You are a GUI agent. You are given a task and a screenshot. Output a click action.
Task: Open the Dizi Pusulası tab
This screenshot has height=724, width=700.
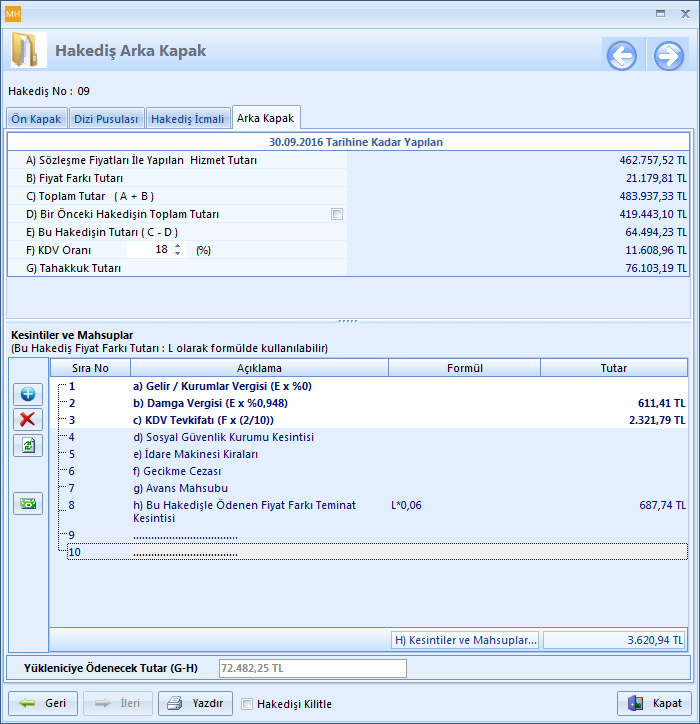pyautogui.click(x=105, y=119)
